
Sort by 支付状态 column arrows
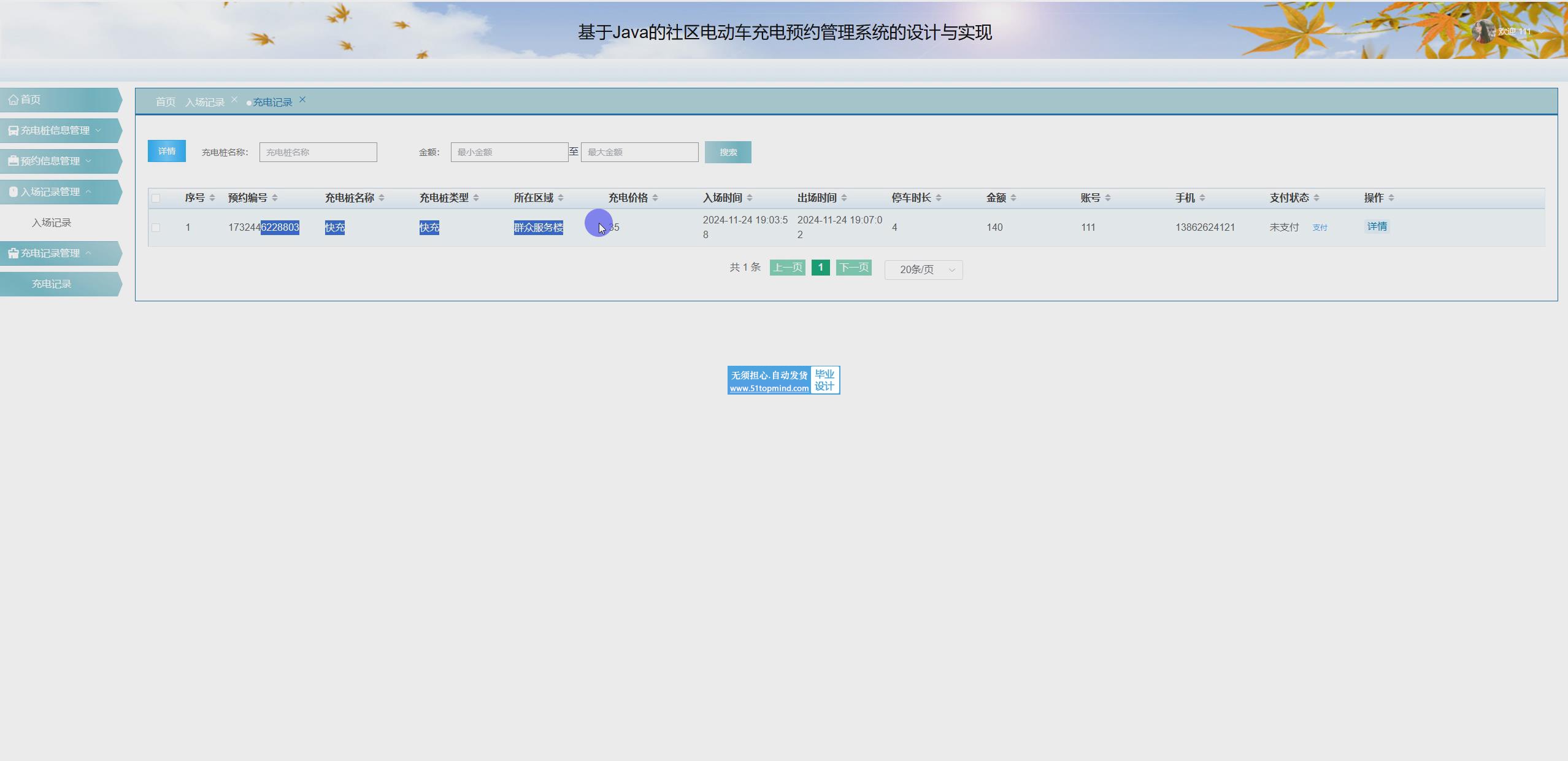click(x=1316, y=198)
